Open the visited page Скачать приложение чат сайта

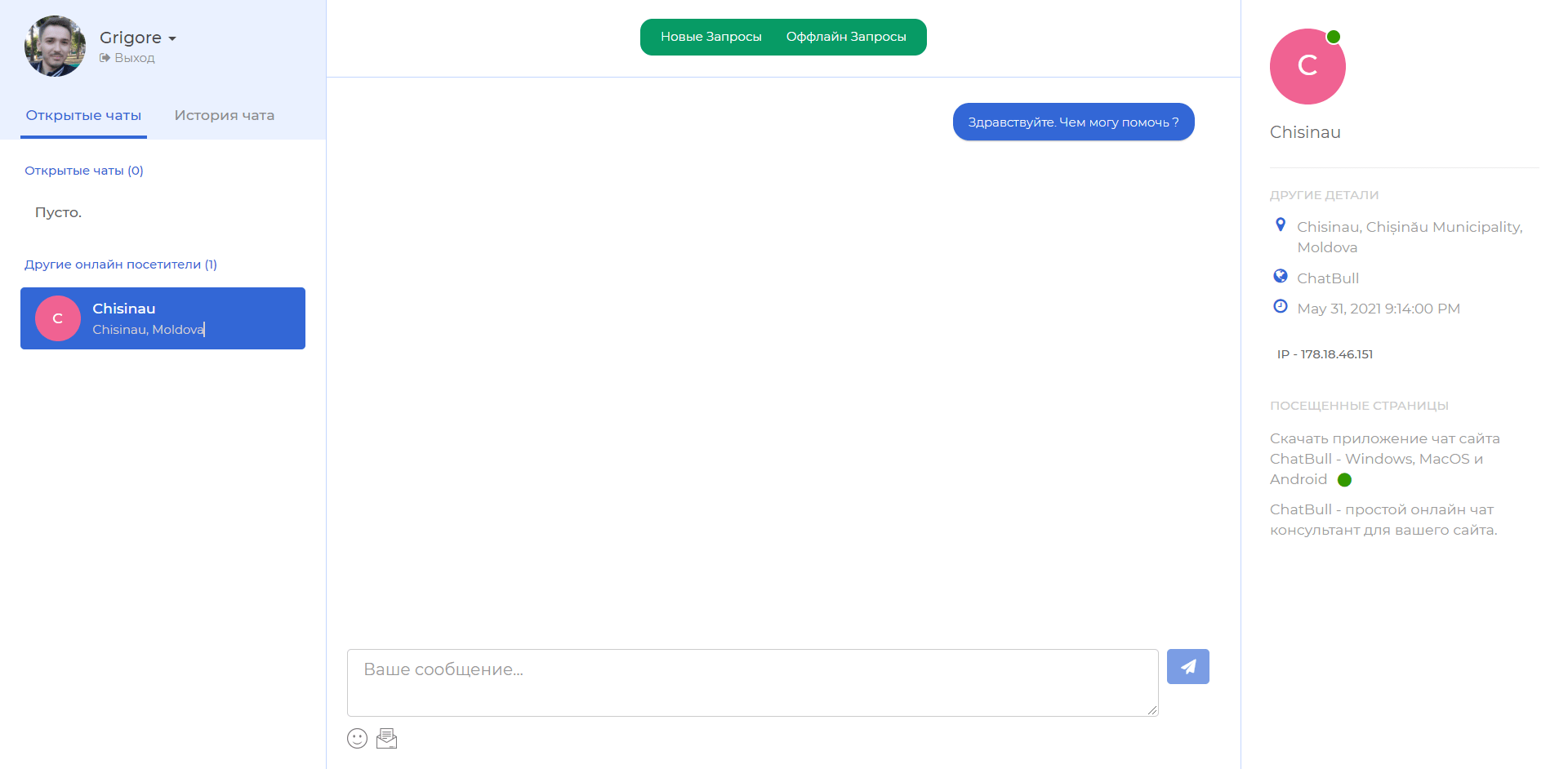(x=1385, y=459)
